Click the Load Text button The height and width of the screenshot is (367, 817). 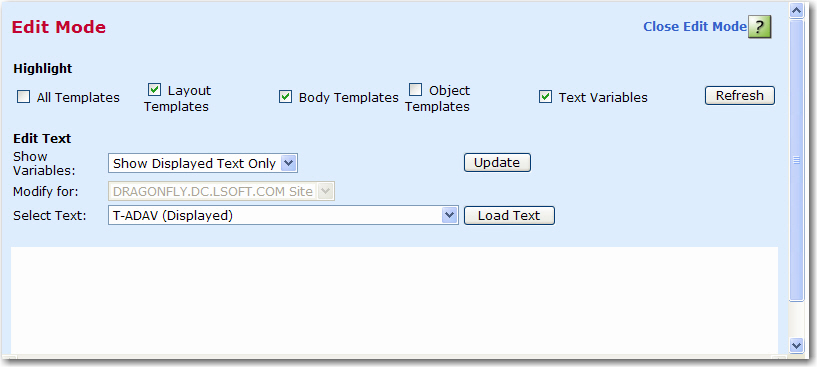pos(509,215)
